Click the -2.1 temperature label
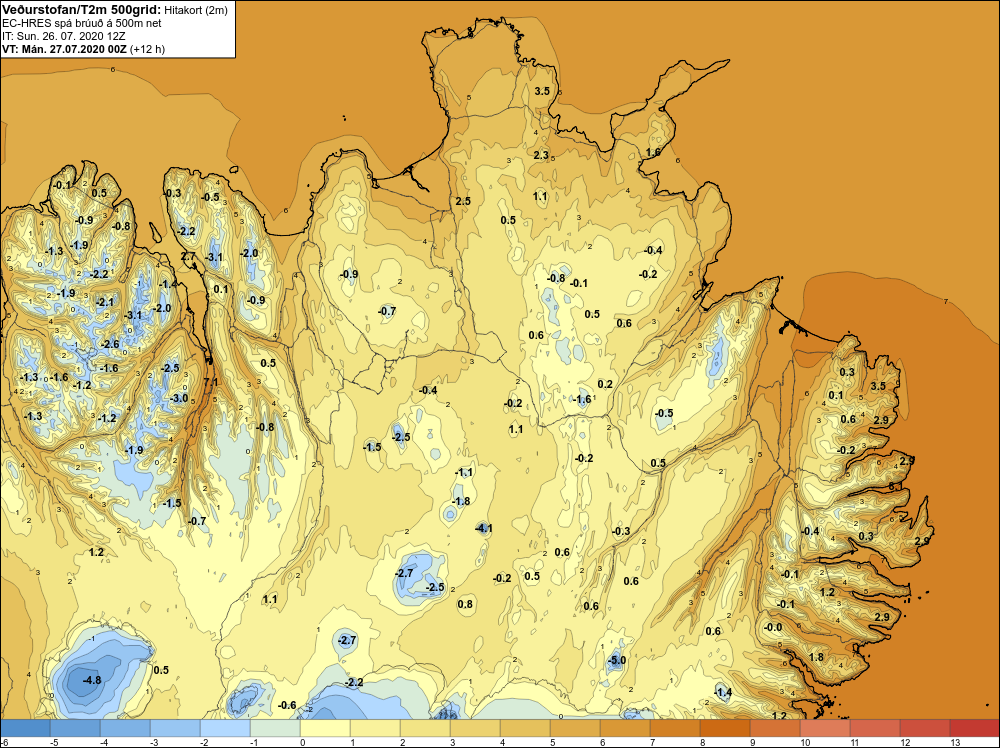1000x748 pixels. 105,302
